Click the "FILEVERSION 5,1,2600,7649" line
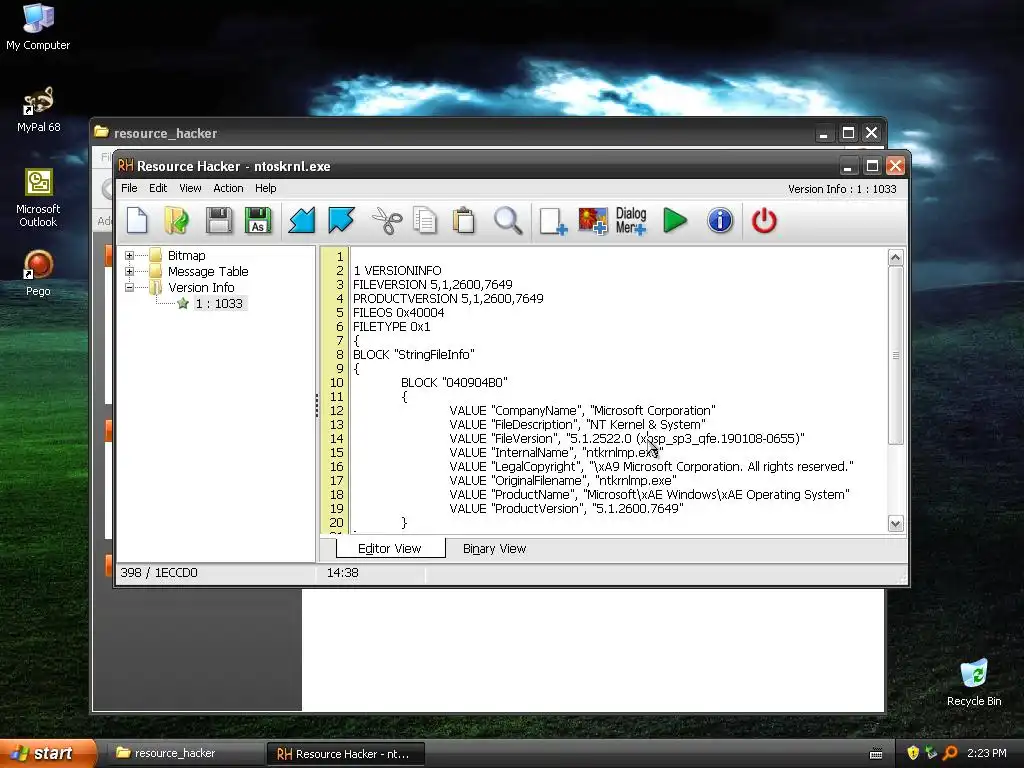This screenshot has height=768, width=1024. [432, 284]
